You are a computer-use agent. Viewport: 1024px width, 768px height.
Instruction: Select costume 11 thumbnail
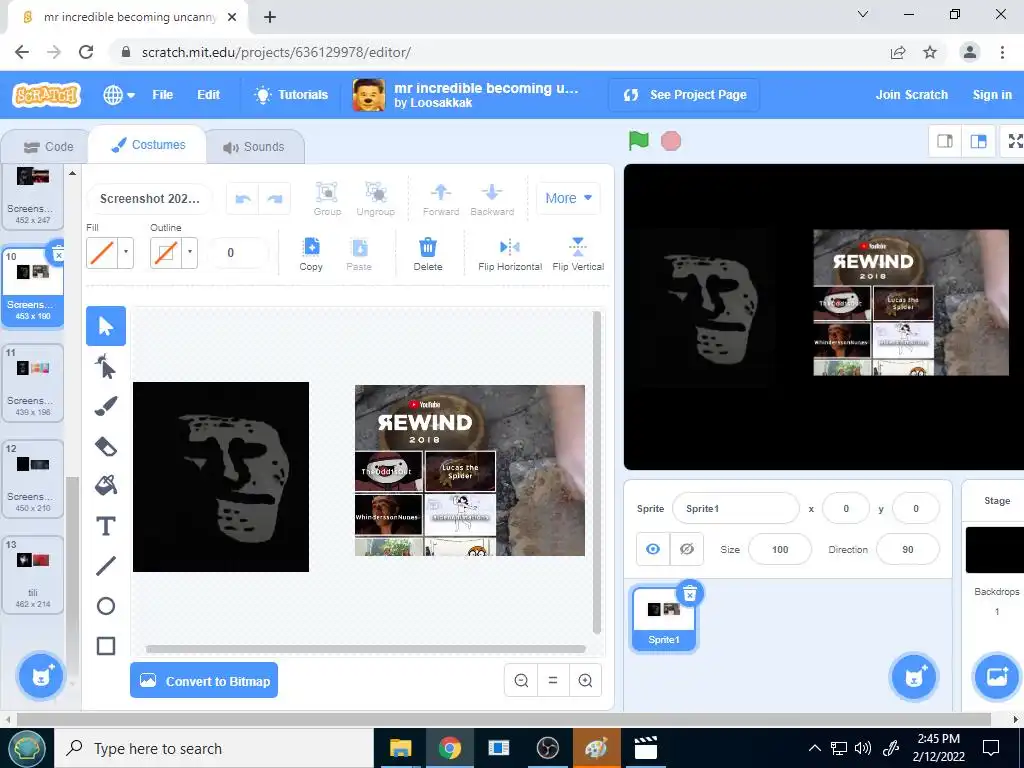[33, 383]
